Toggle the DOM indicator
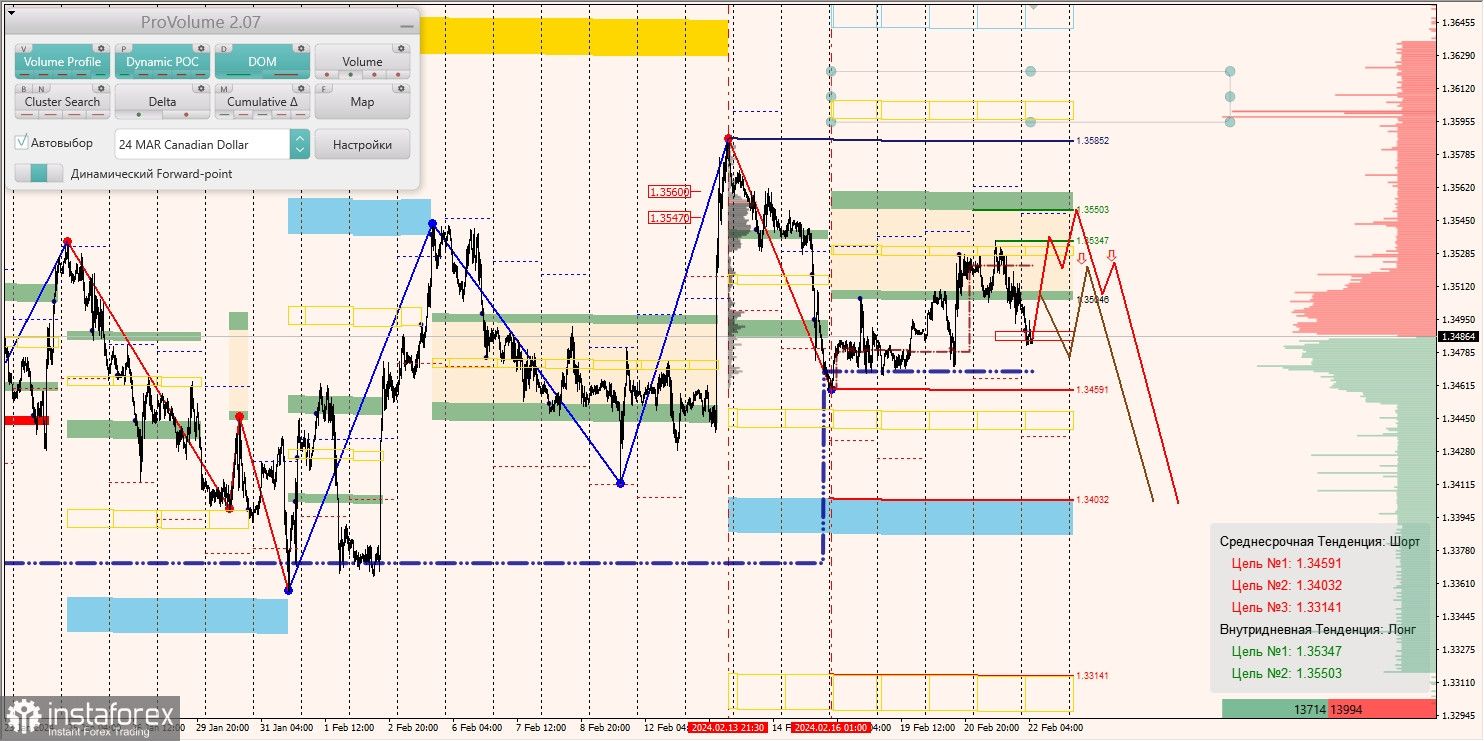The height and width of the screenshot is (741, 1484). tap(262, 62)
